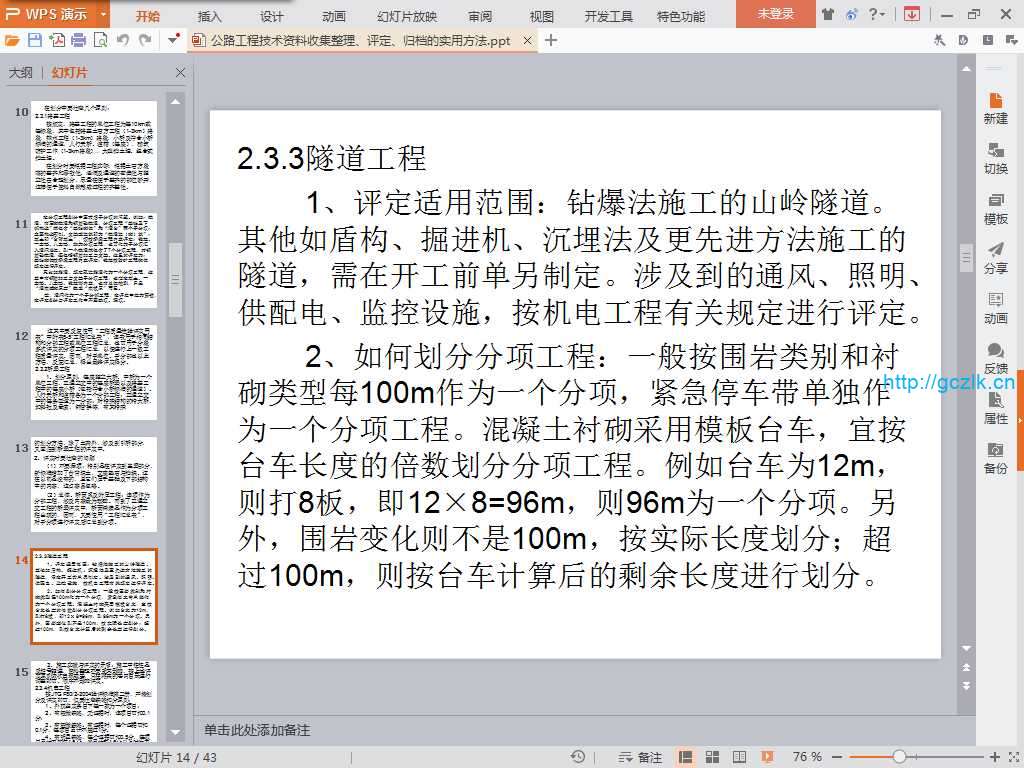The width and height of the screenshot is (1024, 768).
Task: Click the Print icon in quick toolbar
Action: pos(79,40)
